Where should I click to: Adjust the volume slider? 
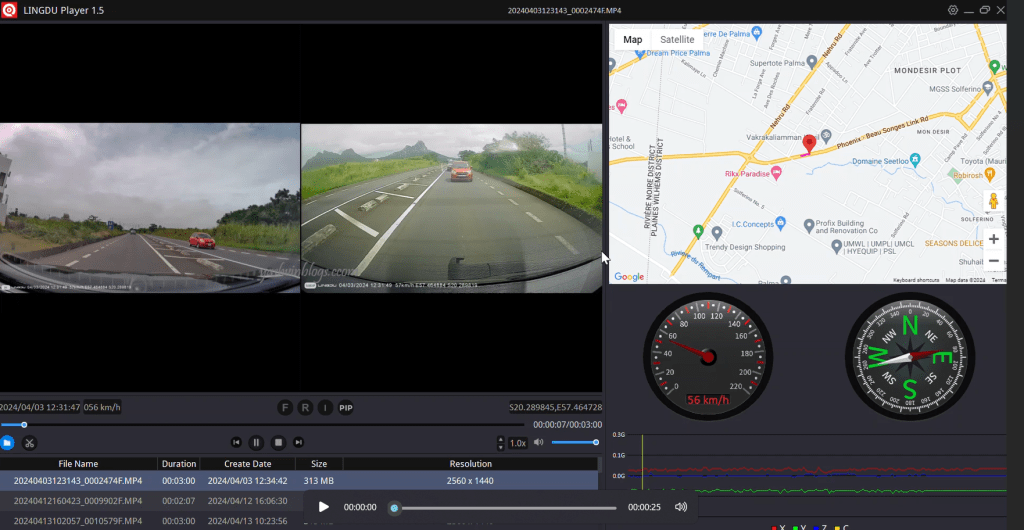coord(574,442)
